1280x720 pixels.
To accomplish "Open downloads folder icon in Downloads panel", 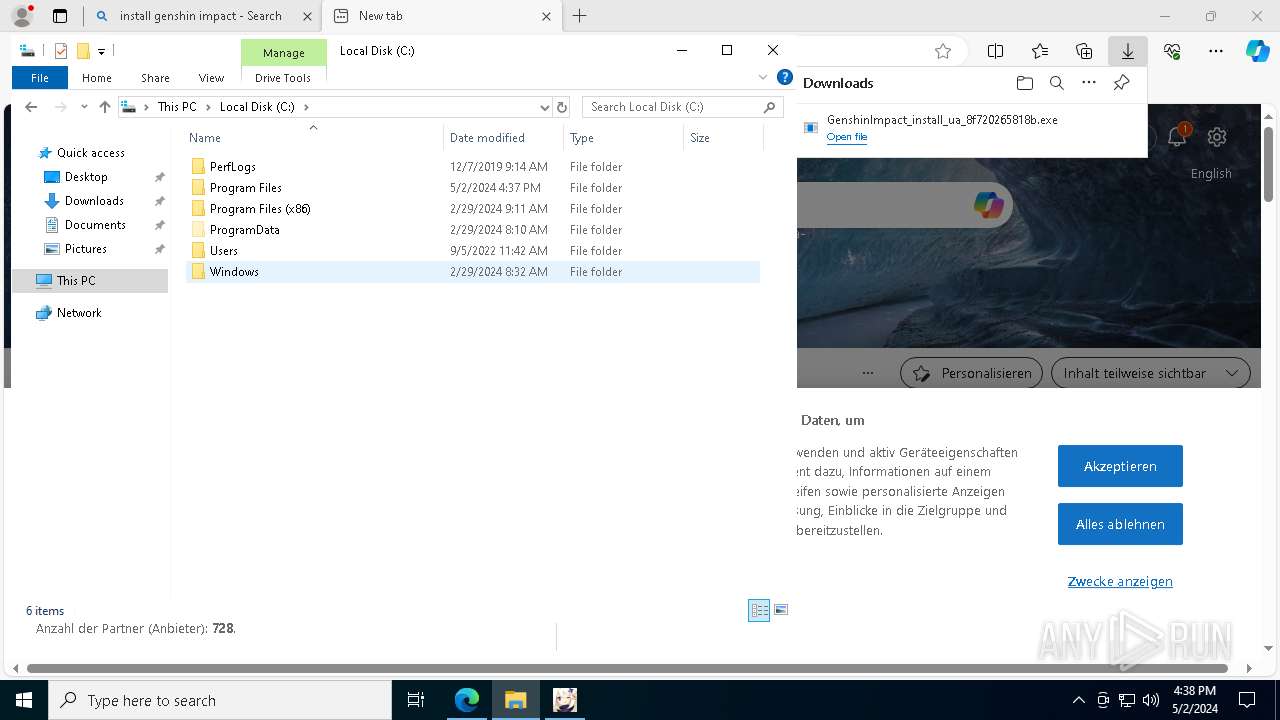I will [x=1024, y=83].
